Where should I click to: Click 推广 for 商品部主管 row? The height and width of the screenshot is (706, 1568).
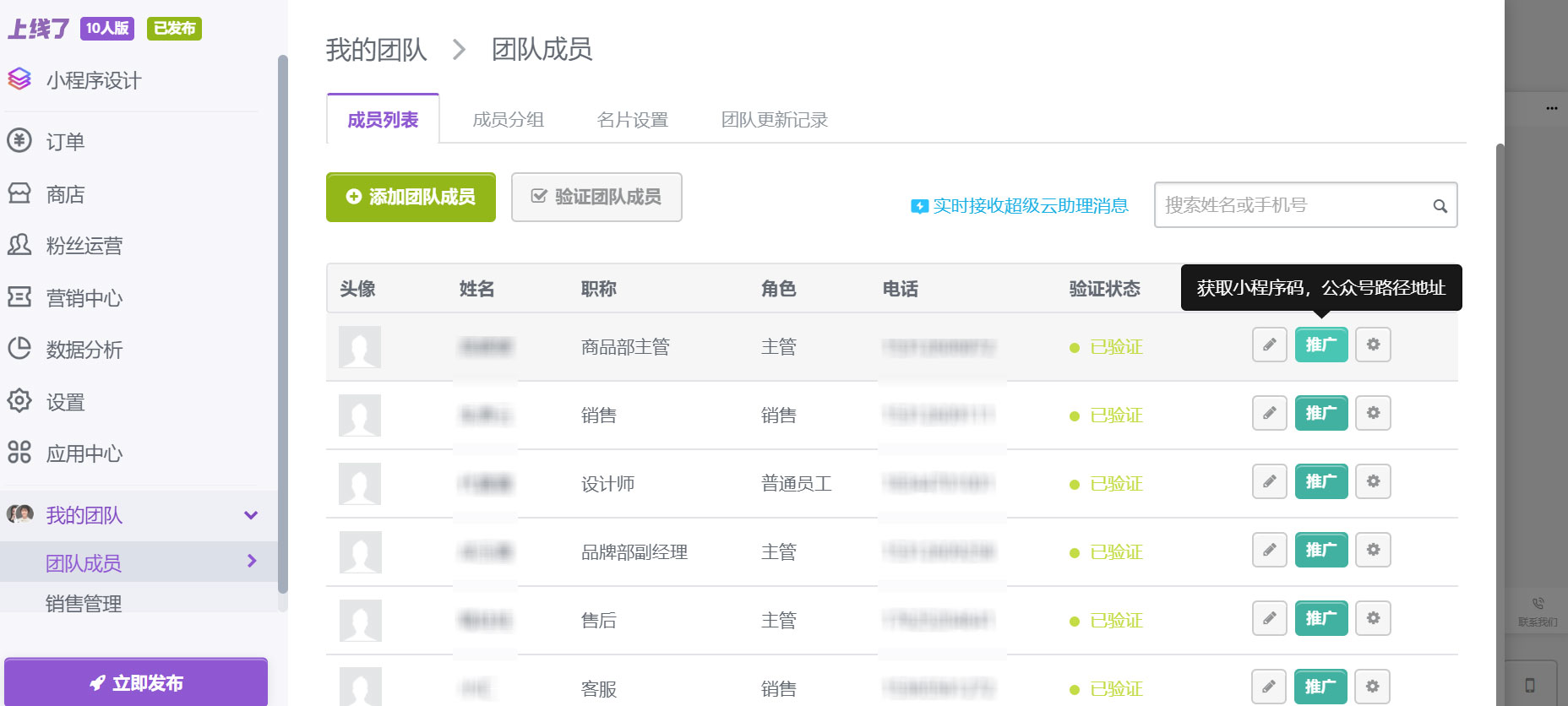1321,345
